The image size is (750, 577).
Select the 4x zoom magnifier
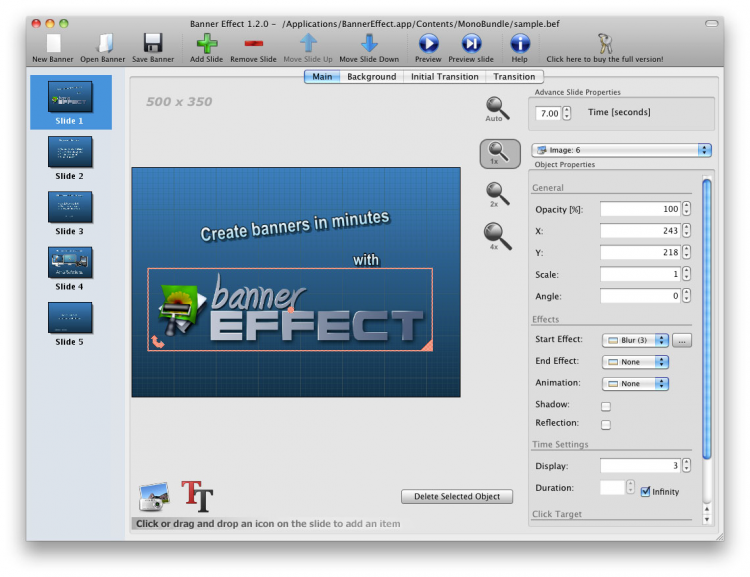click(497, 236)
